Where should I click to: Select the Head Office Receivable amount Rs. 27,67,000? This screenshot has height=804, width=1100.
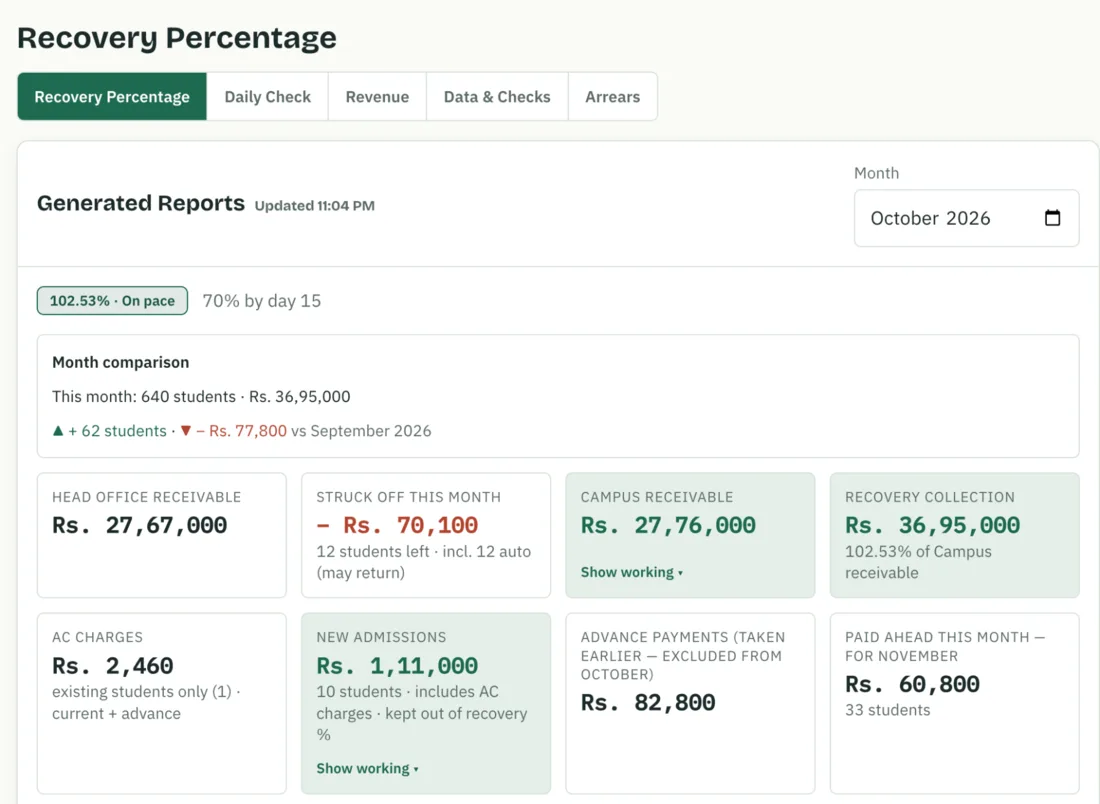coord(140,525)
